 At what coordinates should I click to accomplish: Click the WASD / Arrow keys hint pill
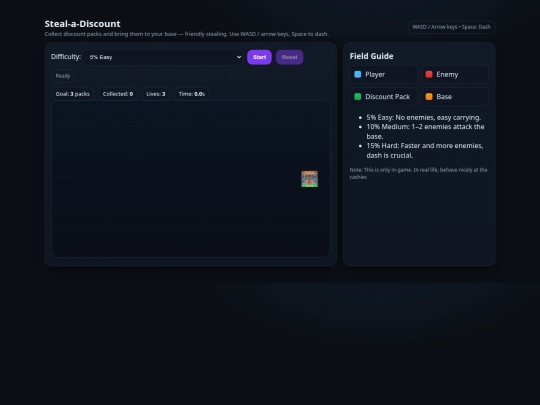coord(451,27)
